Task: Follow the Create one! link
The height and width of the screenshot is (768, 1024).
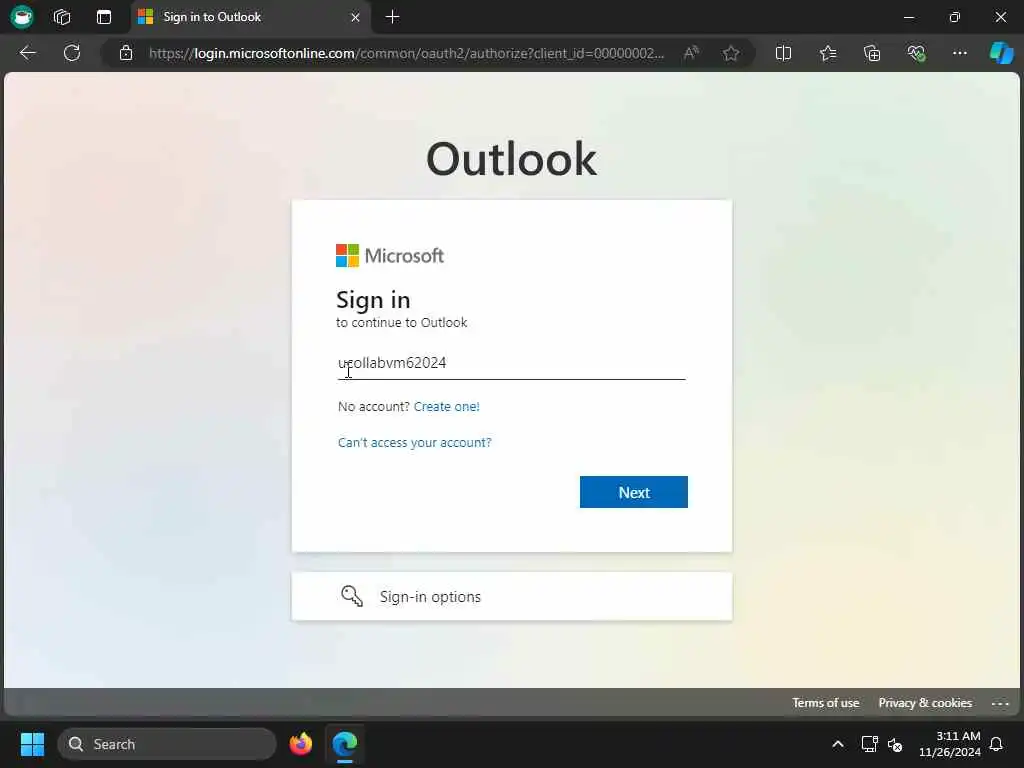Action: point(447,406)
